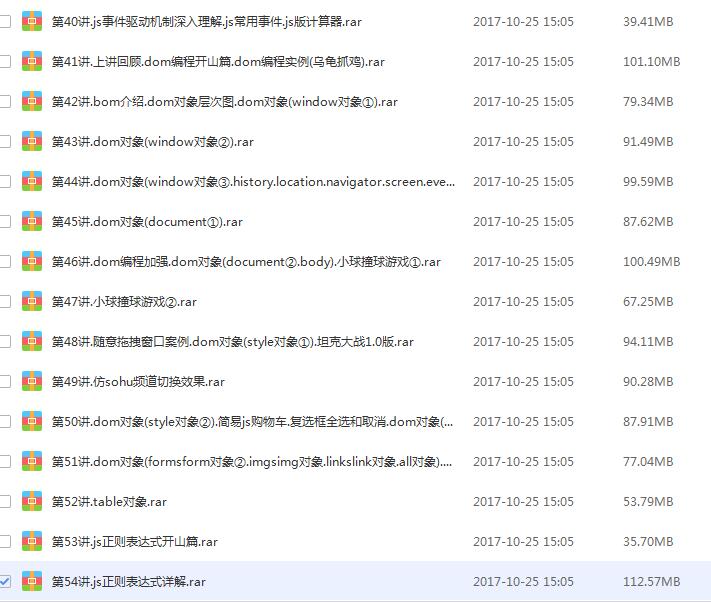Open file 第43讲.dom对象(window对象②).rar

(152, 141)
